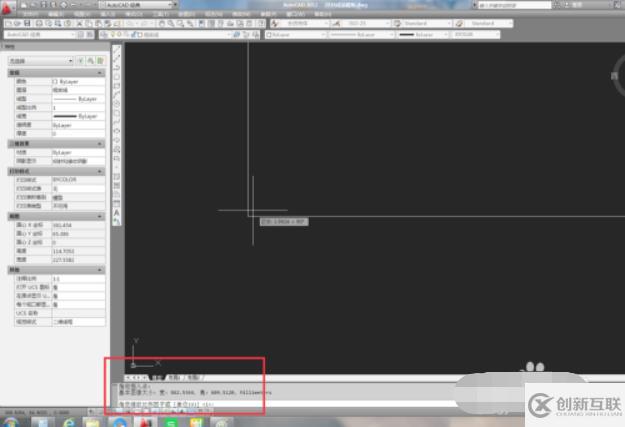
Task: Select the Multiline Text 'A' tool
Action: (117, 213)
